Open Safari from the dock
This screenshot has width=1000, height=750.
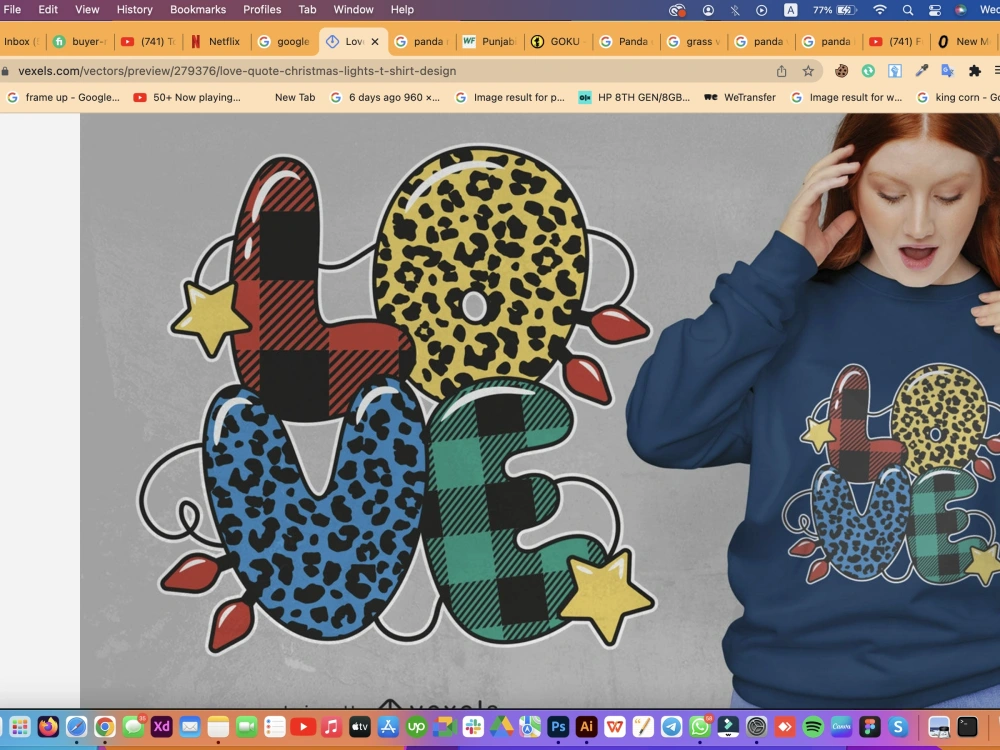[x=77, y=726]
